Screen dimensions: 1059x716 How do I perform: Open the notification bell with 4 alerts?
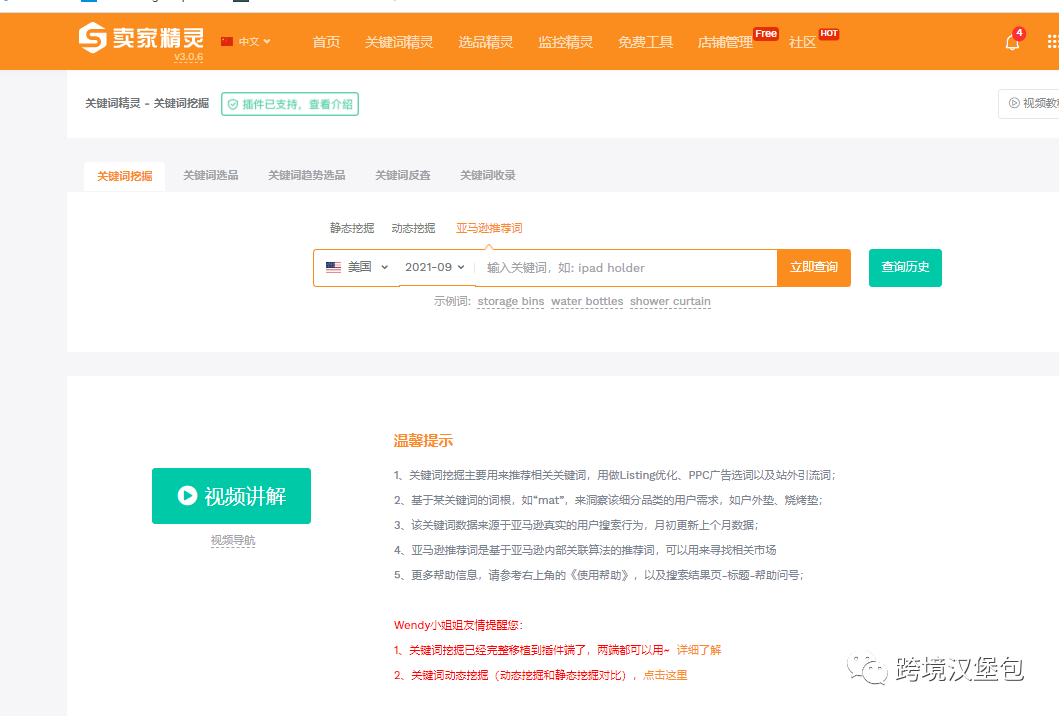(x=1011, y=41)
